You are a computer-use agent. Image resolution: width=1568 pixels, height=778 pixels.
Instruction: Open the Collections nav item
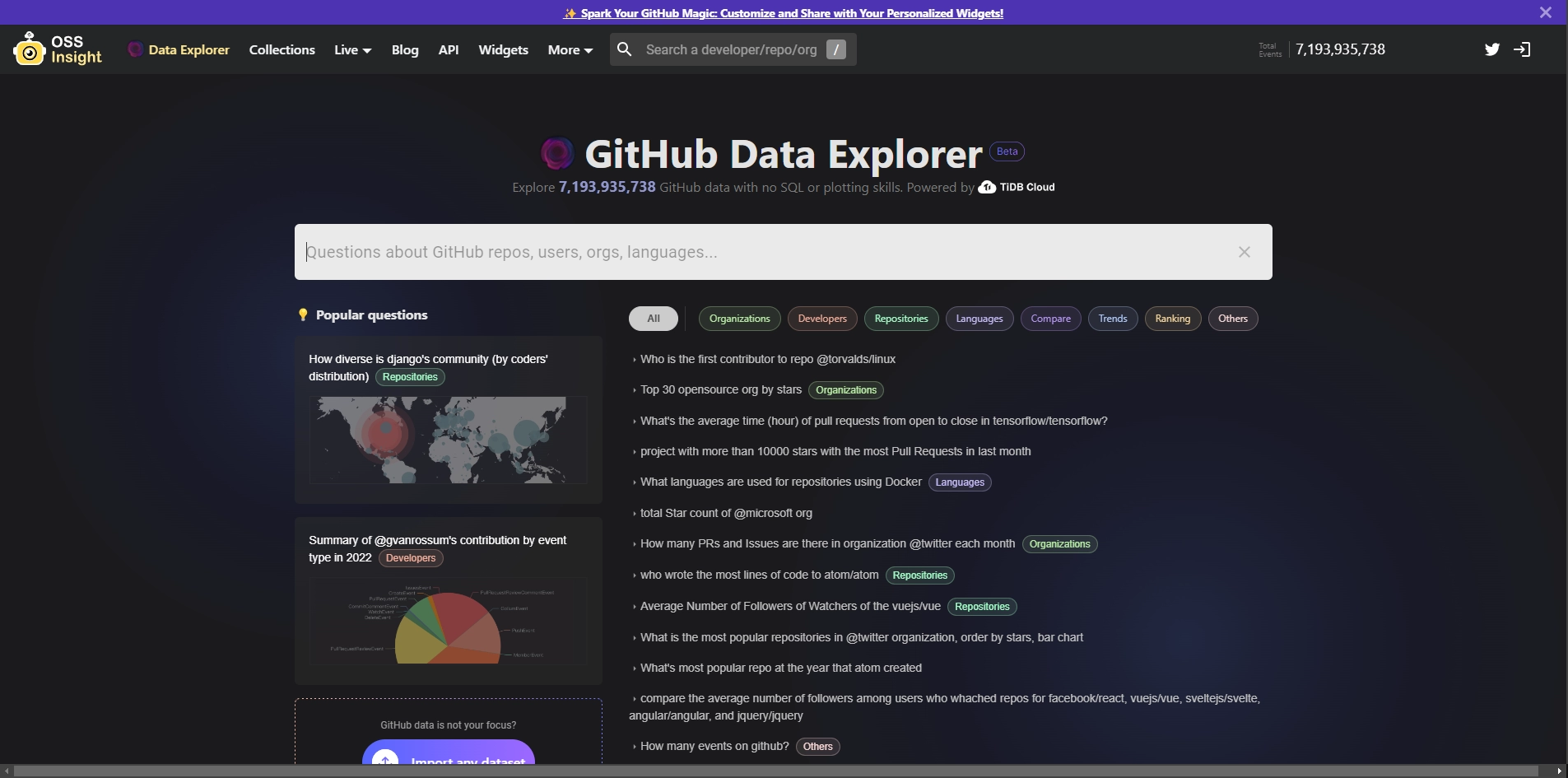pyautogui.click(x=281, y=50)
